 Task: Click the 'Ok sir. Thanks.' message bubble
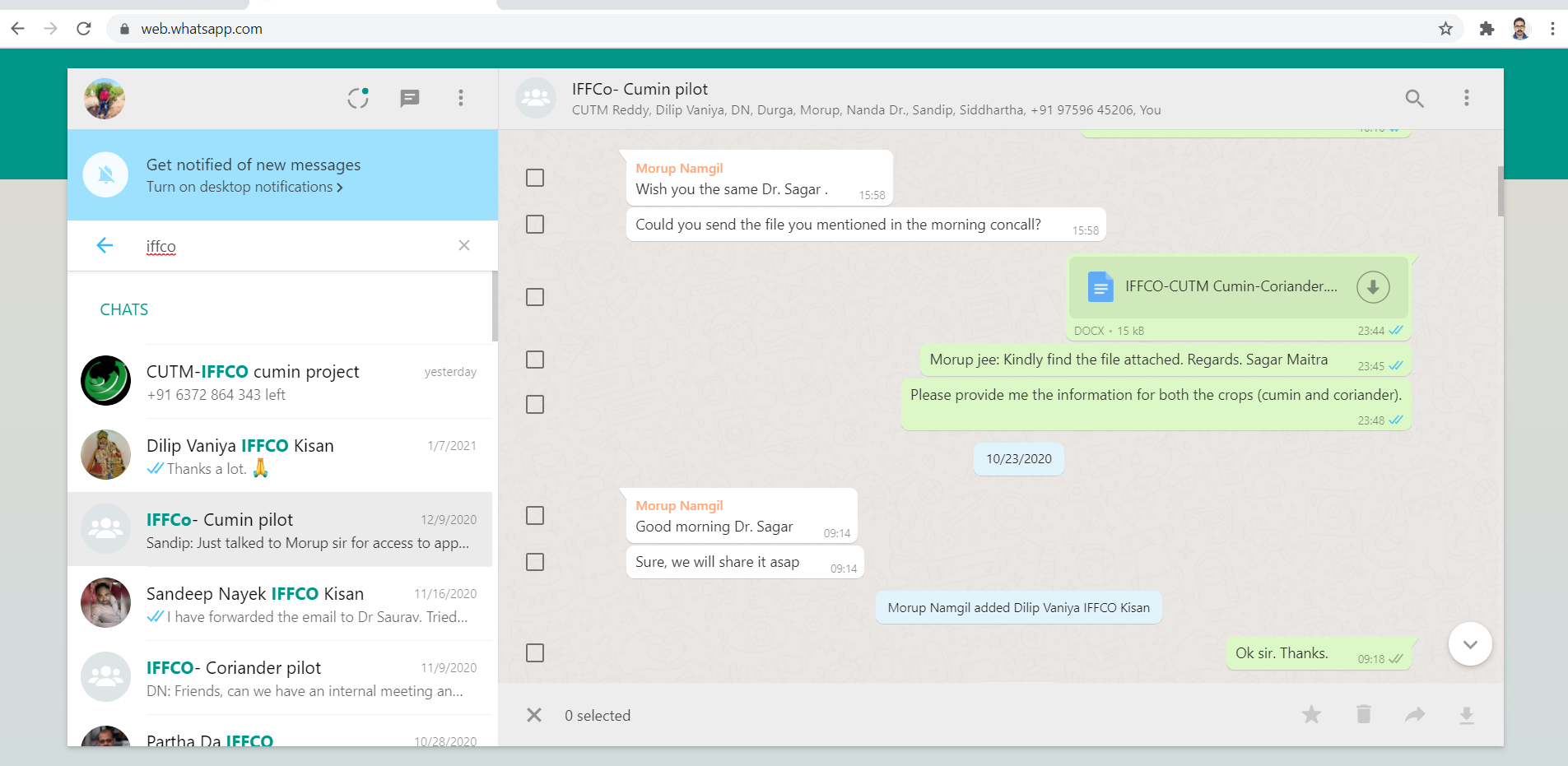coord(1319,653)
